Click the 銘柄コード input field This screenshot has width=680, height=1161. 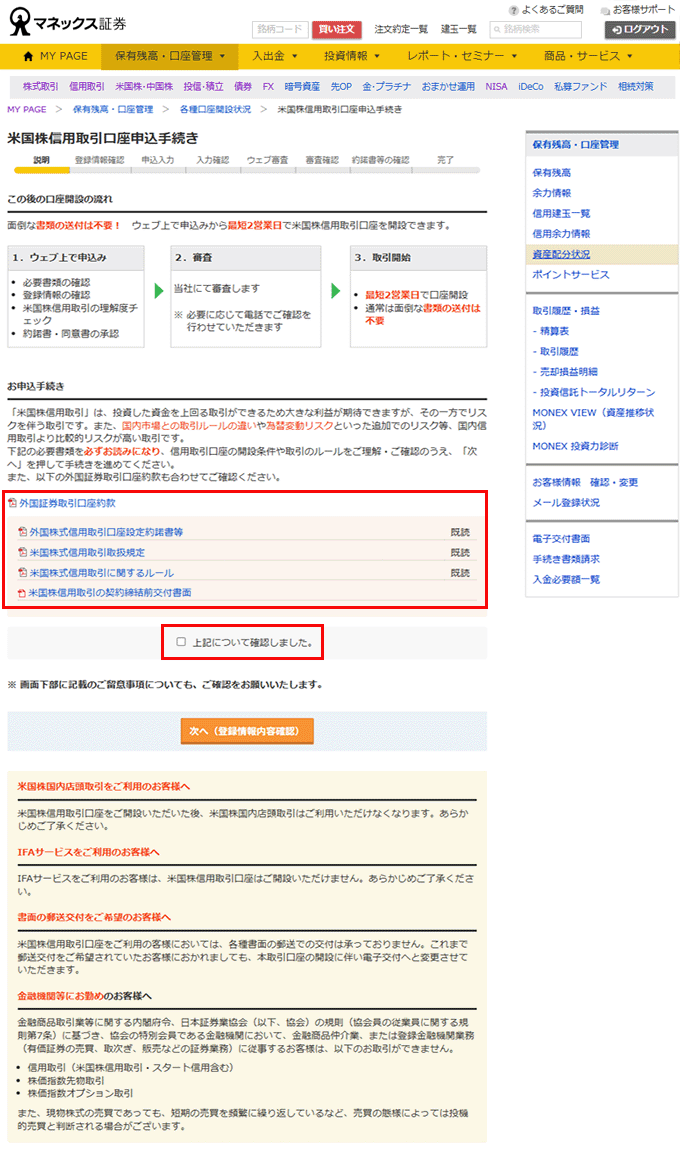pyautogui.click(x=280, y=30)
